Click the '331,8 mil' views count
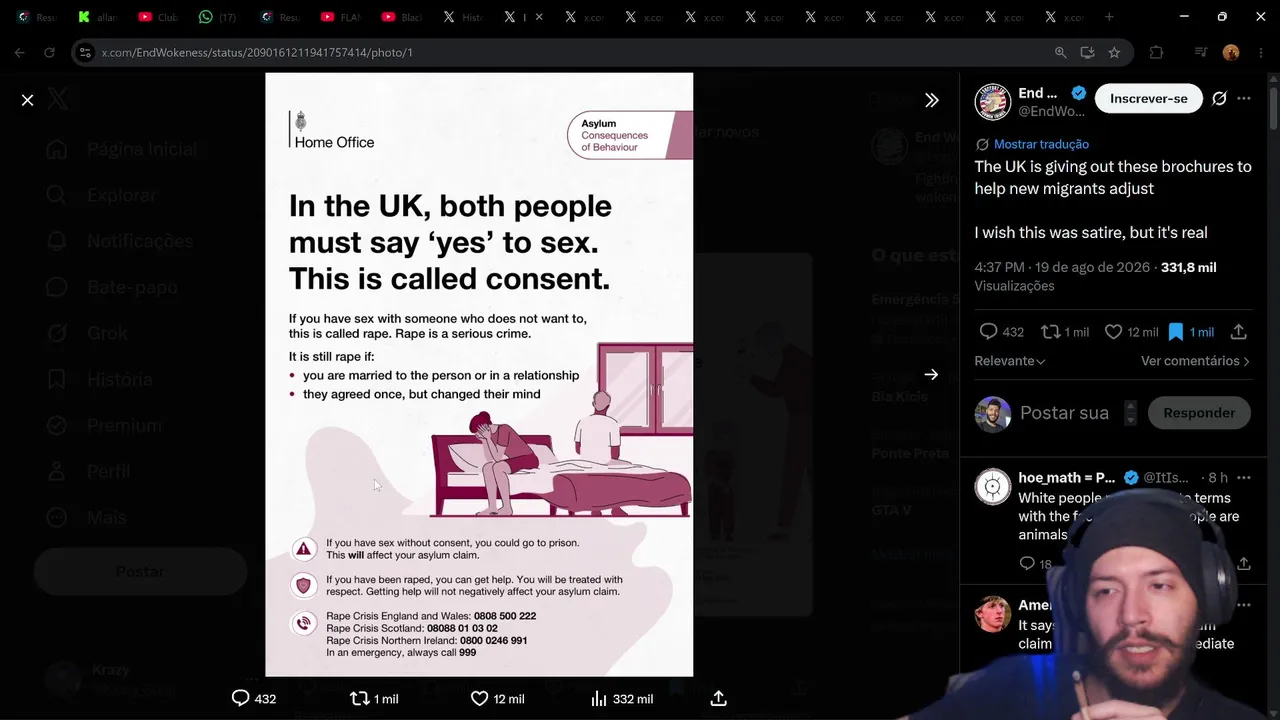Screen dimensions: 1280x720 pos(1189,267)
